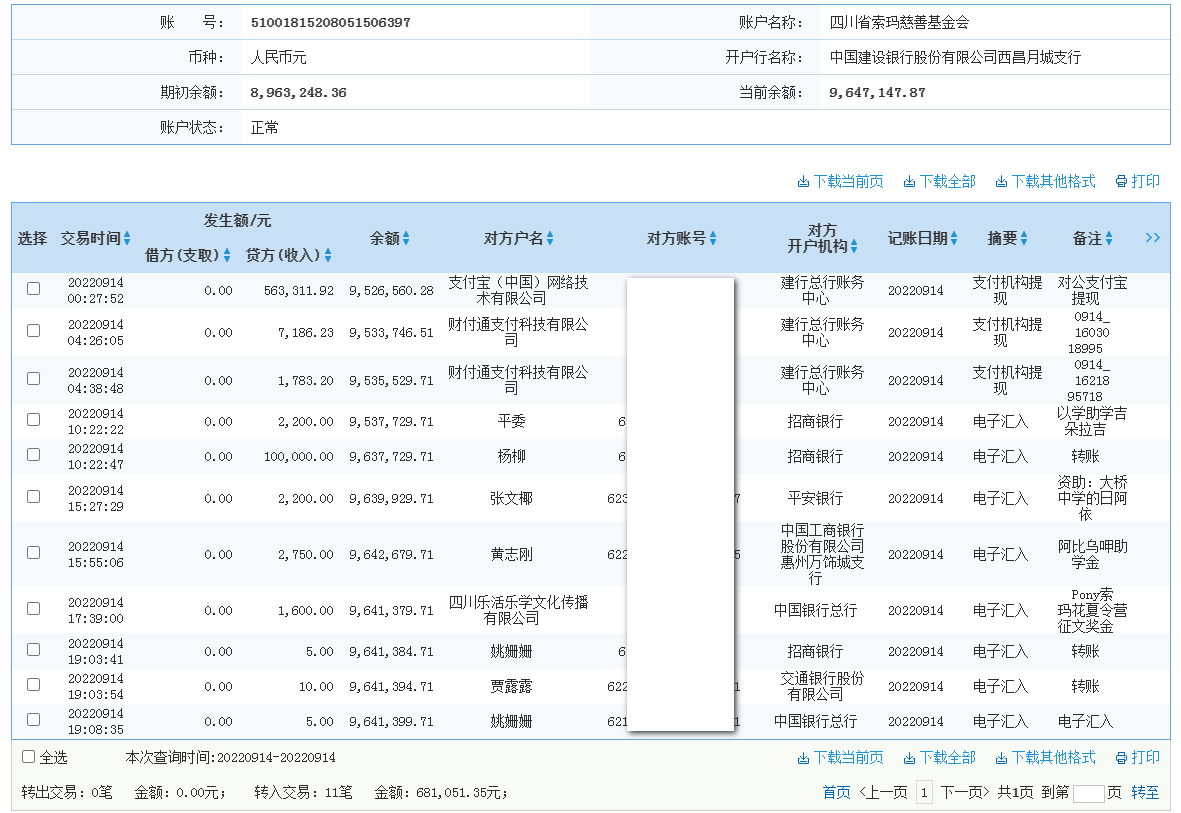Click top 下载当前页 link
The height and width of the screenshot is (813, 1181).
click(x=848, y=182)
